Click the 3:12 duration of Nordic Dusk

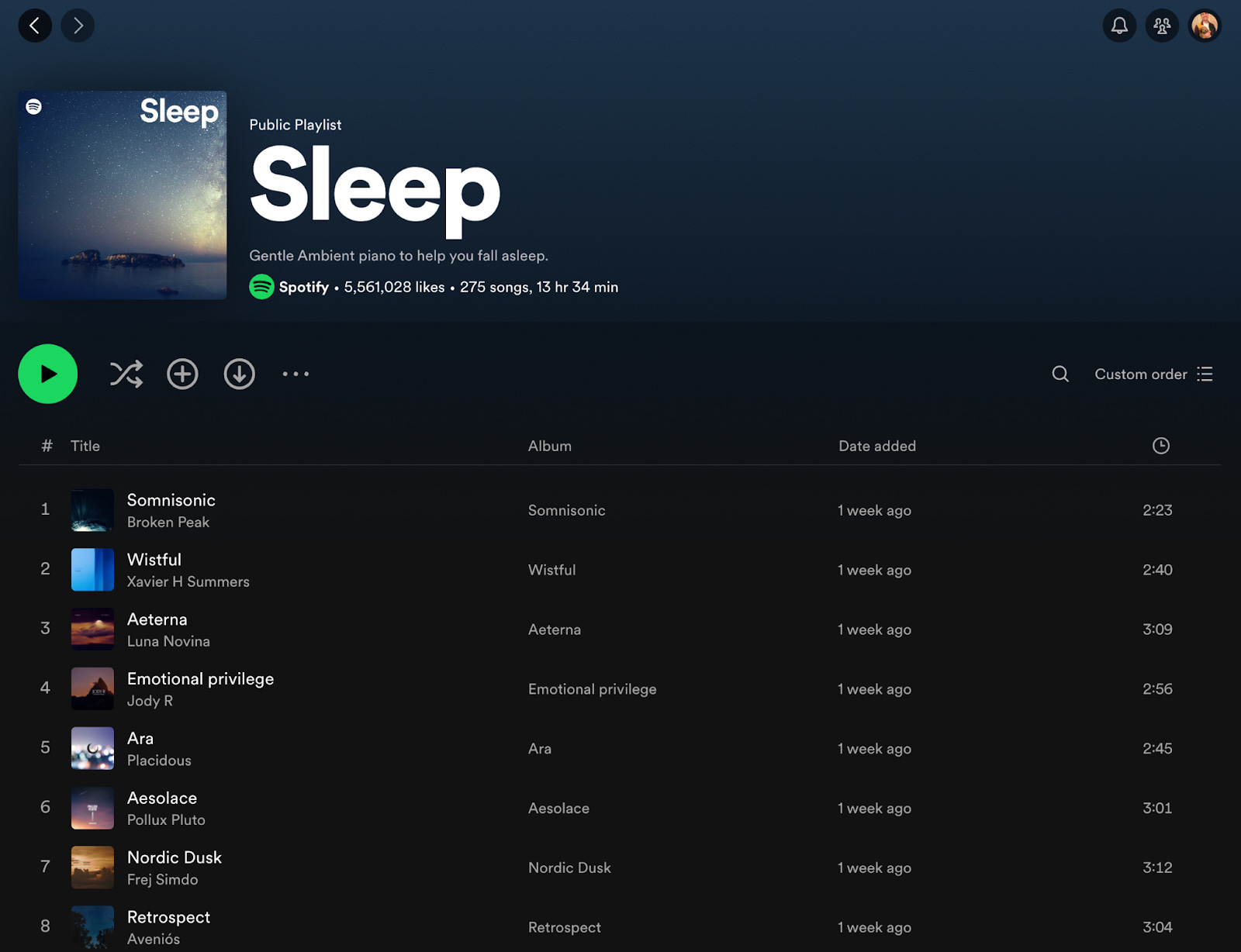pos(1157,868)
